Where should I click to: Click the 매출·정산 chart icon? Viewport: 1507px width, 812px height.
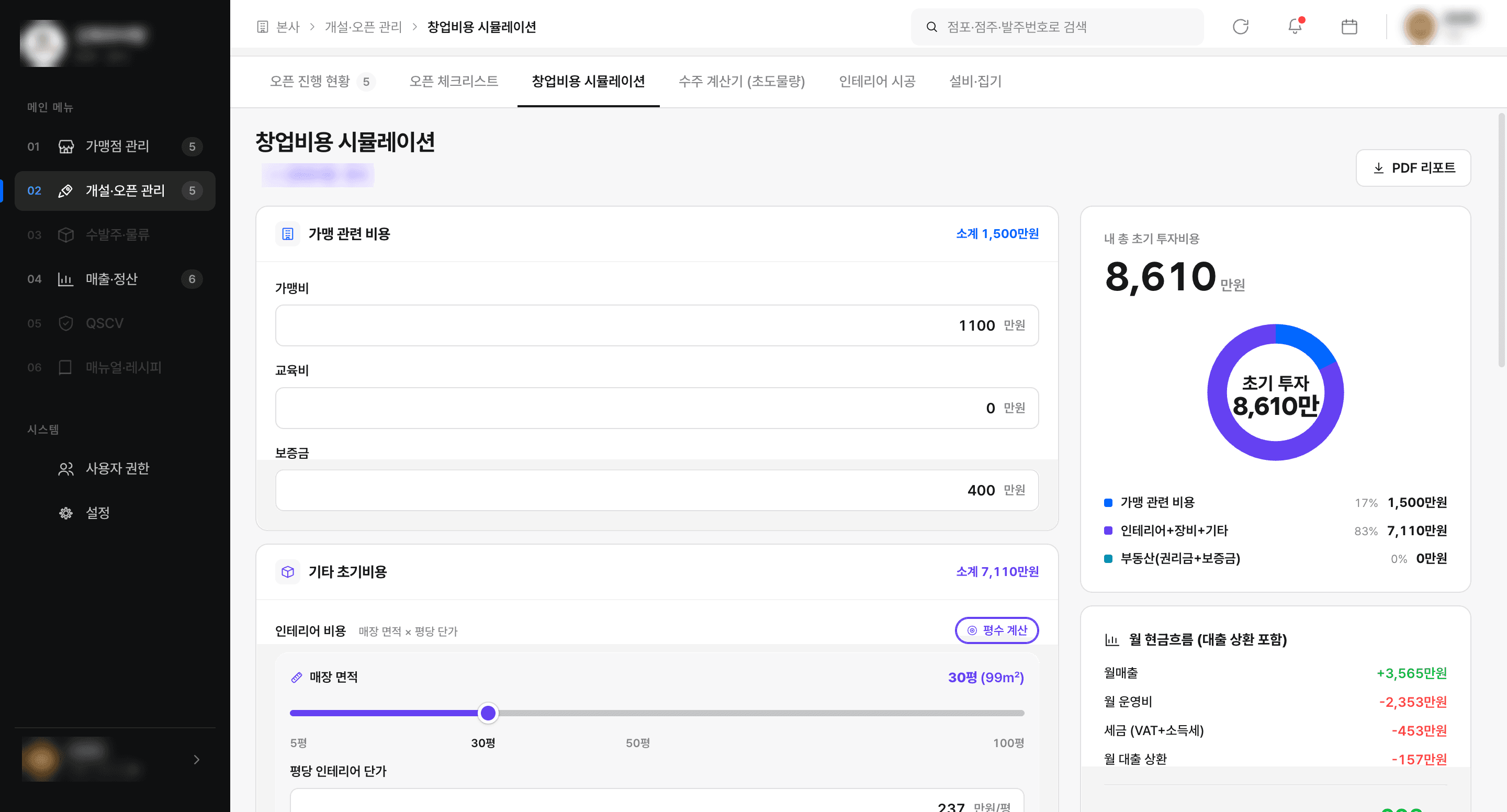pos(65,279)
